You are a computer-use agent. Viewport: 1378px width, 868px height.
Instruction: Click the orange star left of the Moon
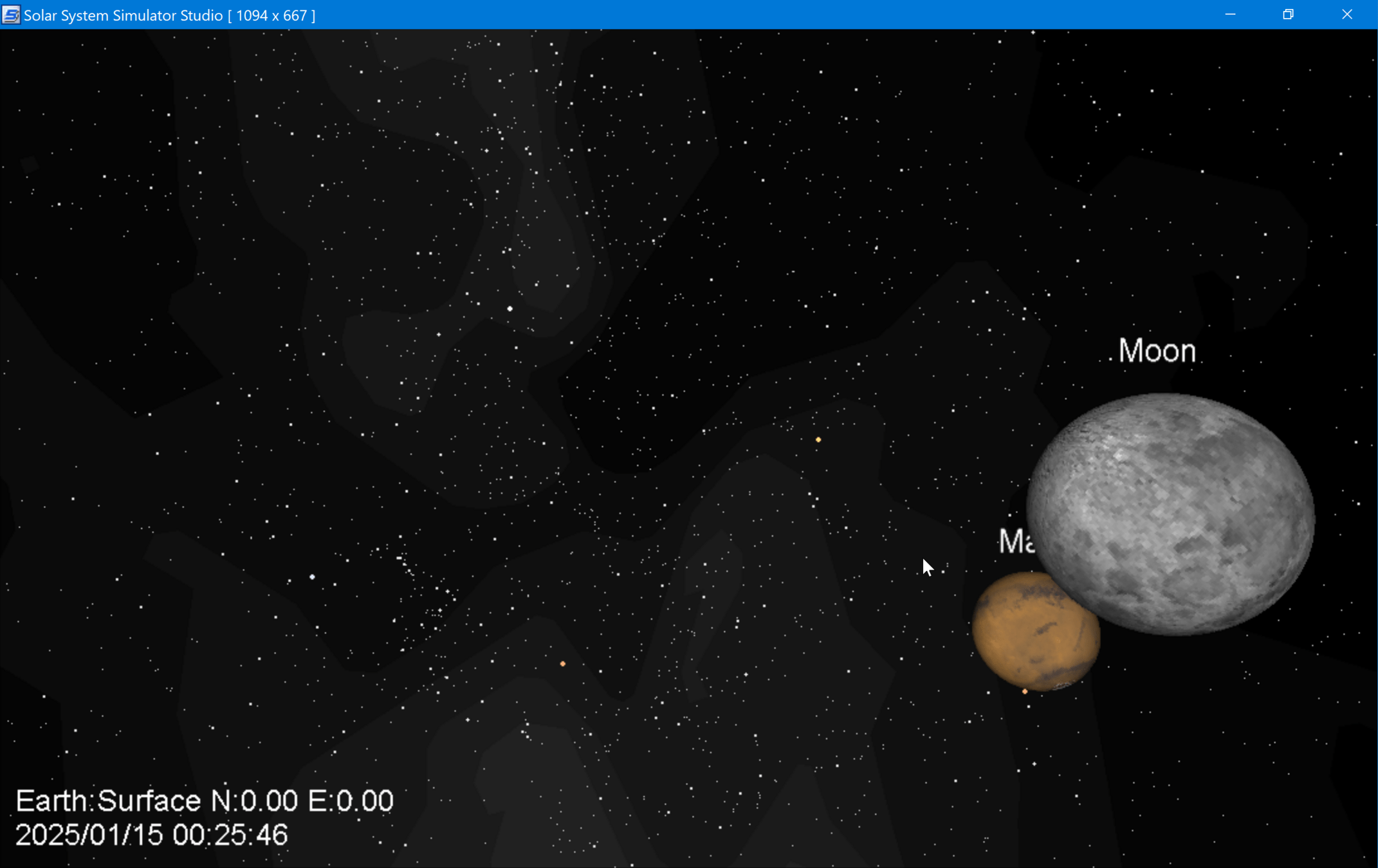click(x=818, y=440)
